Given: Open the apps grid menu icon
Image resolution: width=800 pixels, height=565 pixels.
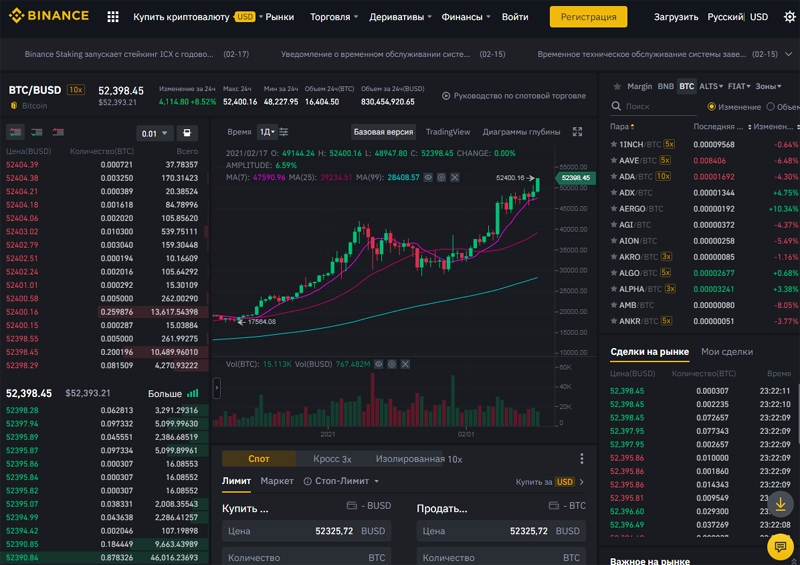Looking at the screenshot, I should pyautogui.click(x=113, y=17).
